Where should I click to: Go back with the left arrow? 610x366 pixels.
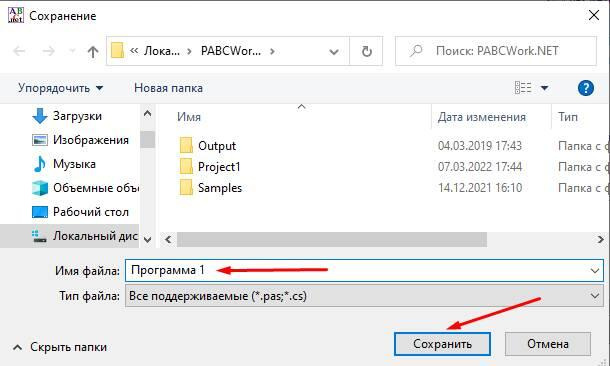pos(19,51)
